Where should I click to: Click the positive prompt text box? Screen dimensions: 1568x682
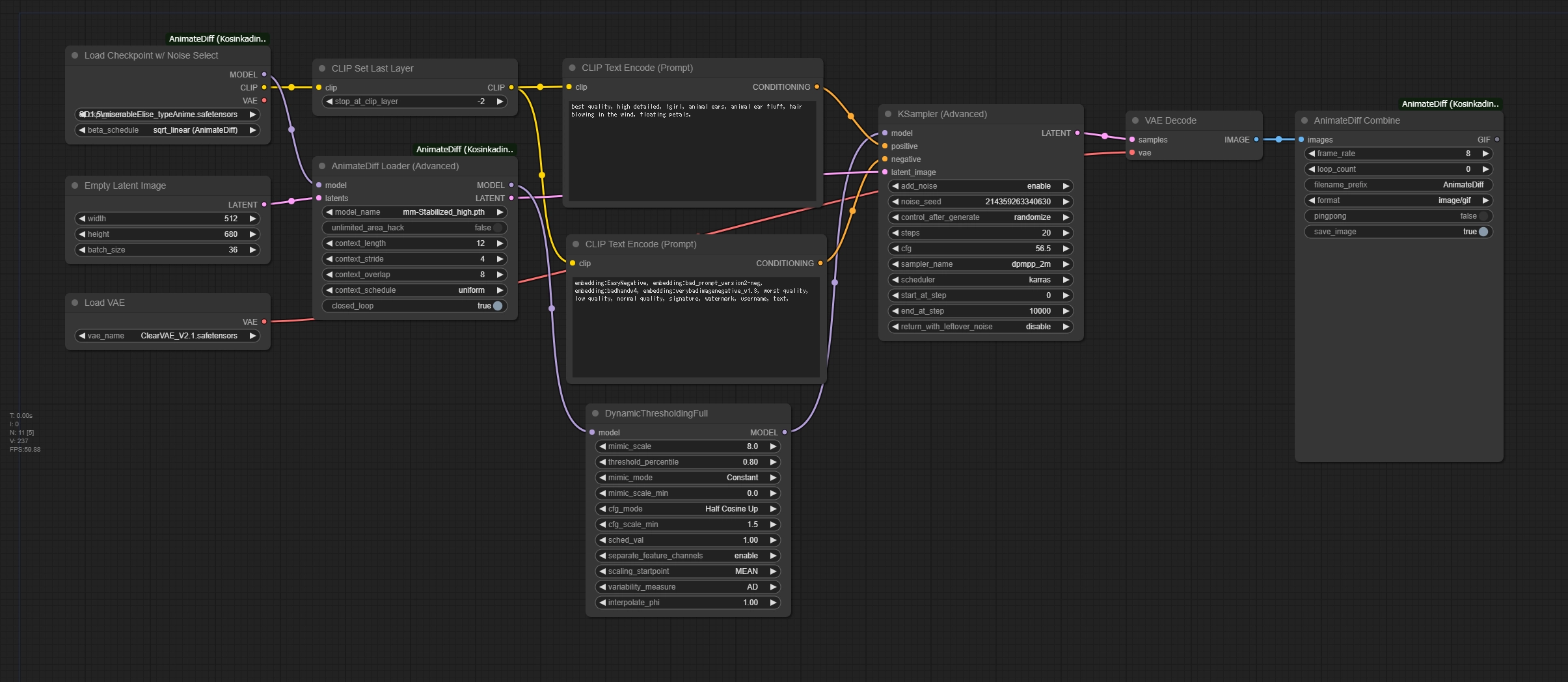click(x=692, y=151)
